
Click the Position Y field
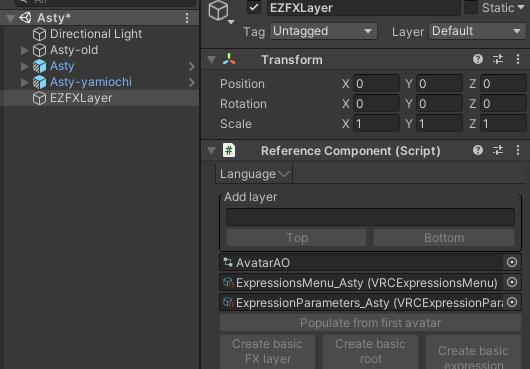tap(439, 83)
